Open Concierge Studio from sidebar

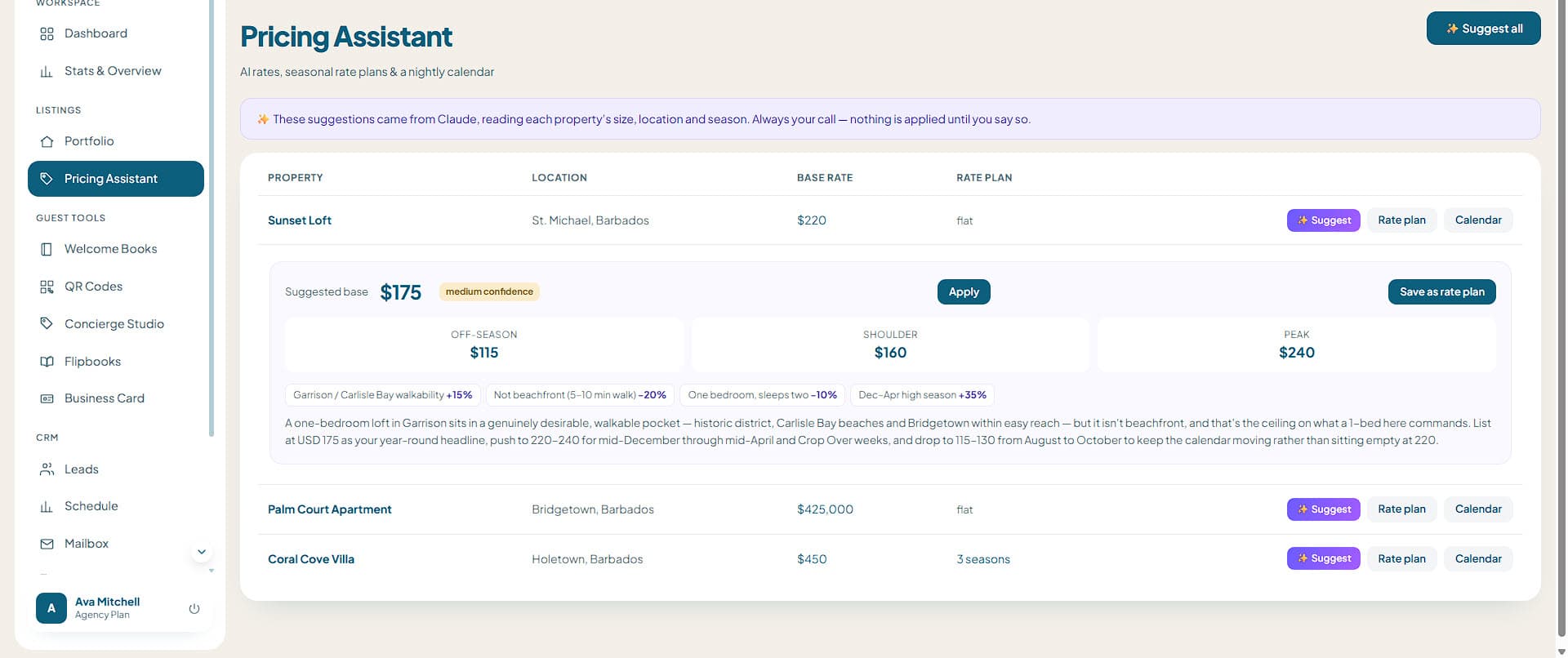point(116,324)
